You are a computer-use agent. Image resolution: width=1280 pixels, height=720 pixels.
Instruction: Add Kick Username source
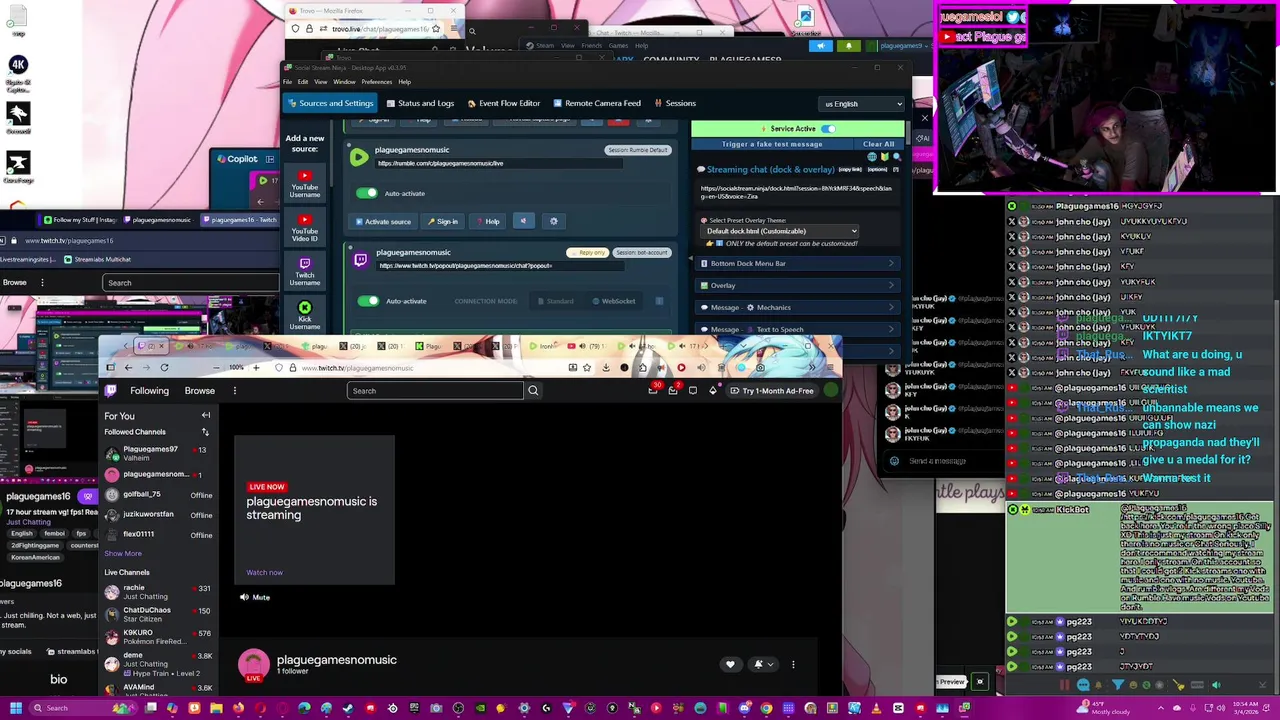(305, 316)
